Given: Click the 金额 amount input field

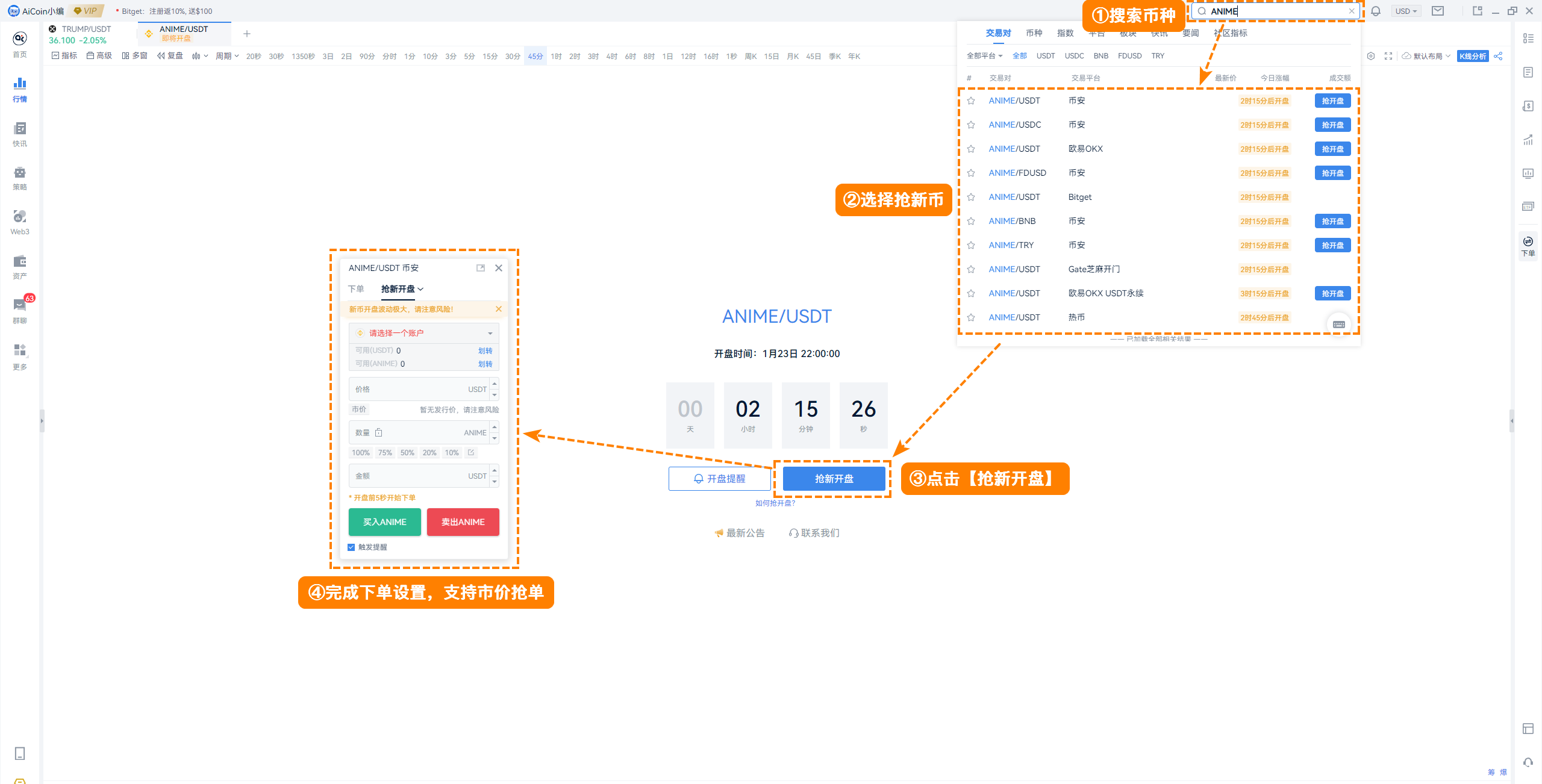Looking at the screenshot, I should coord(420,476).
